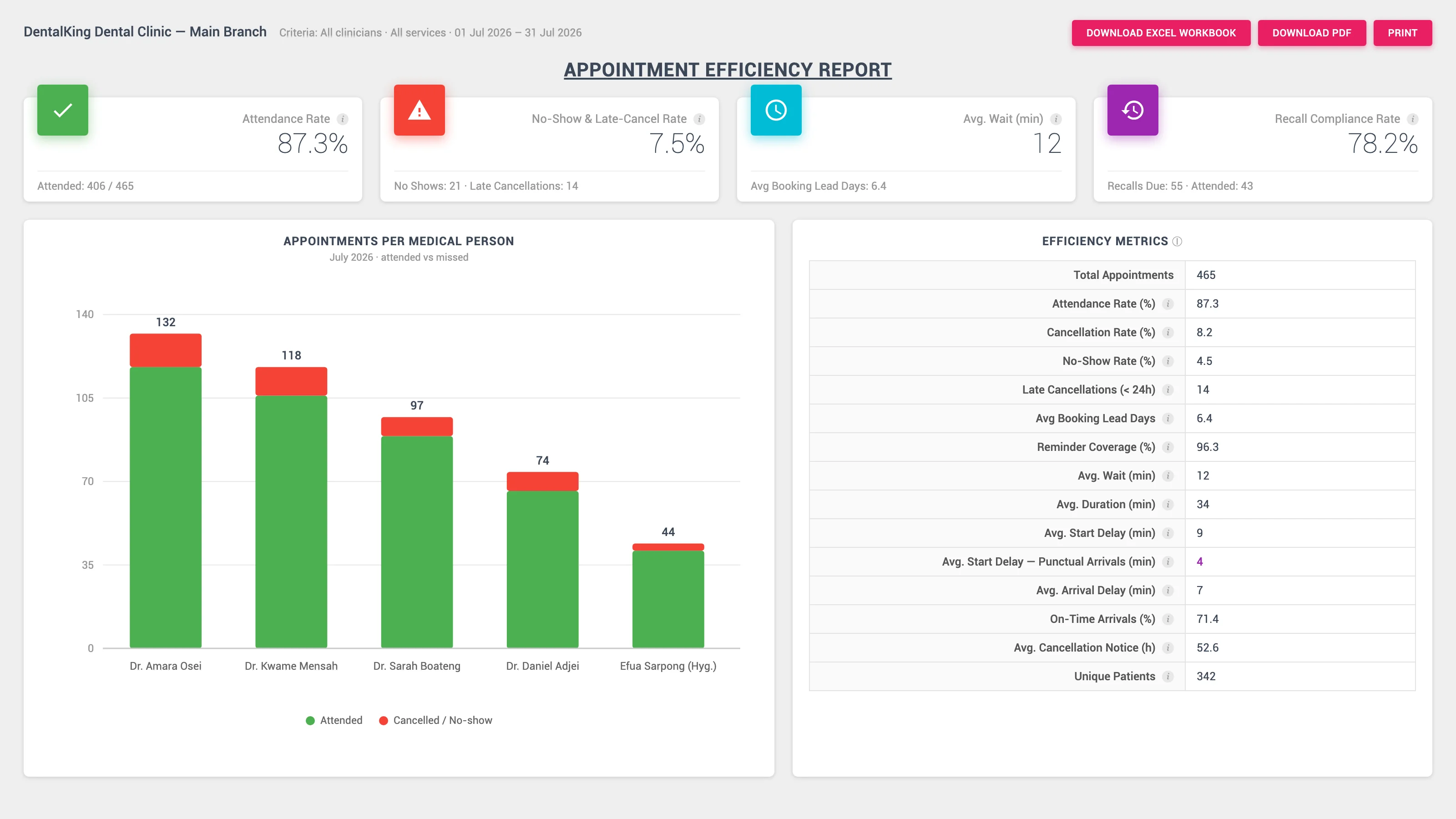
Task: Click 'Recalls Due: 55 · Attended: 43' text
Action: (x=1180, y=186)
